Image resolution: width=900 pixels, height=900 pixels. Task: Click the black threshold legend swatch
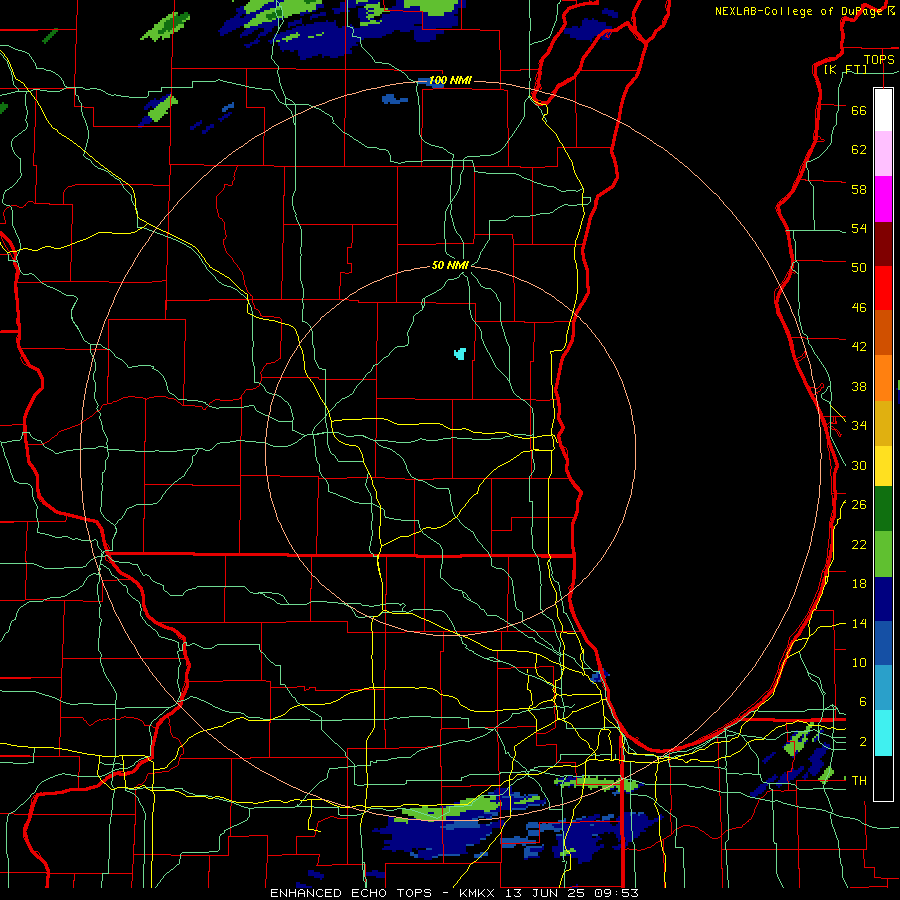(883, 778)
